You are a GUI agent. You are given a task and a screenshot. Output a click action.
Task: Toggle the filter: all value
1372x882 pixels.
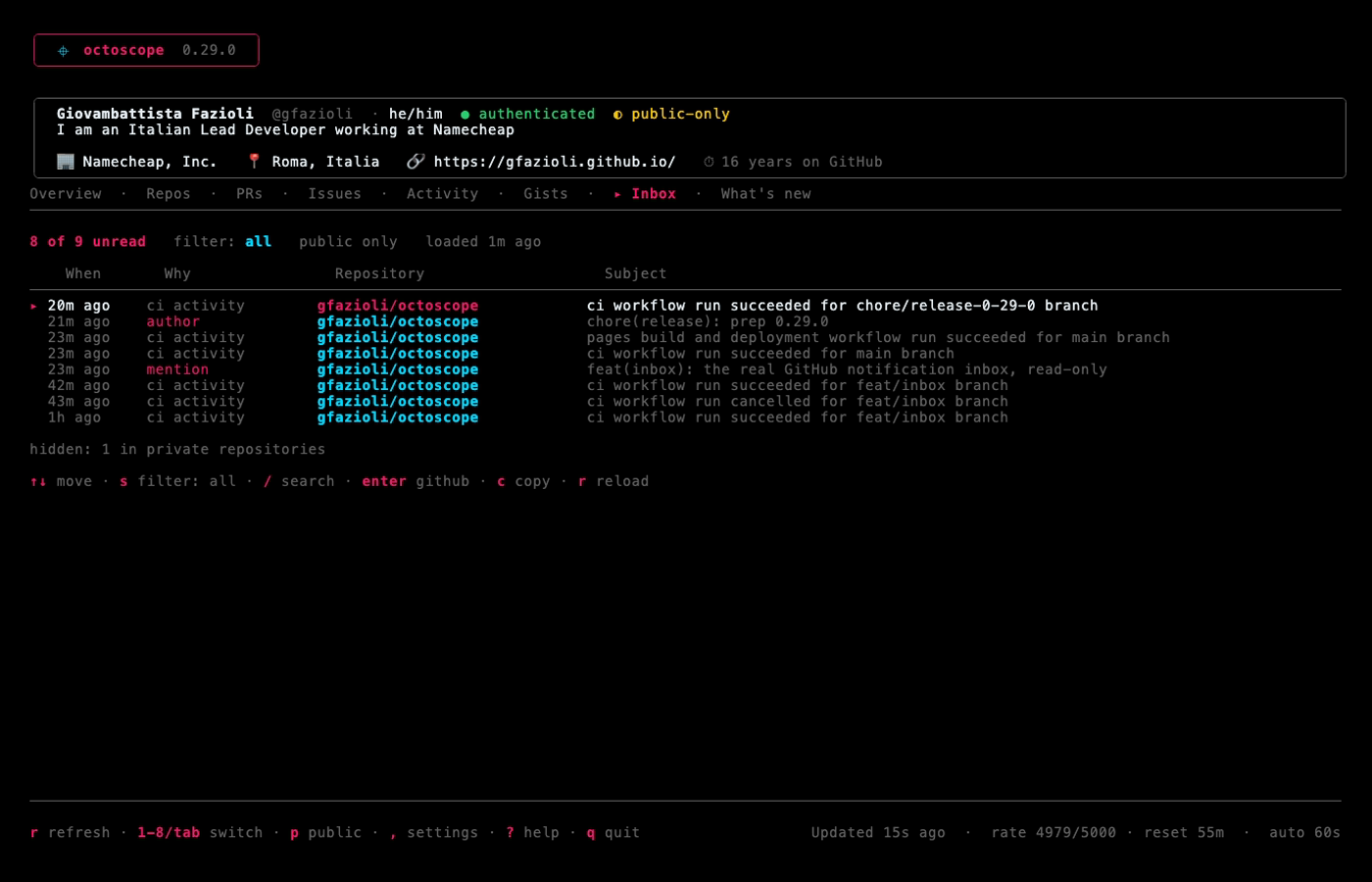(x=258, y=242)
